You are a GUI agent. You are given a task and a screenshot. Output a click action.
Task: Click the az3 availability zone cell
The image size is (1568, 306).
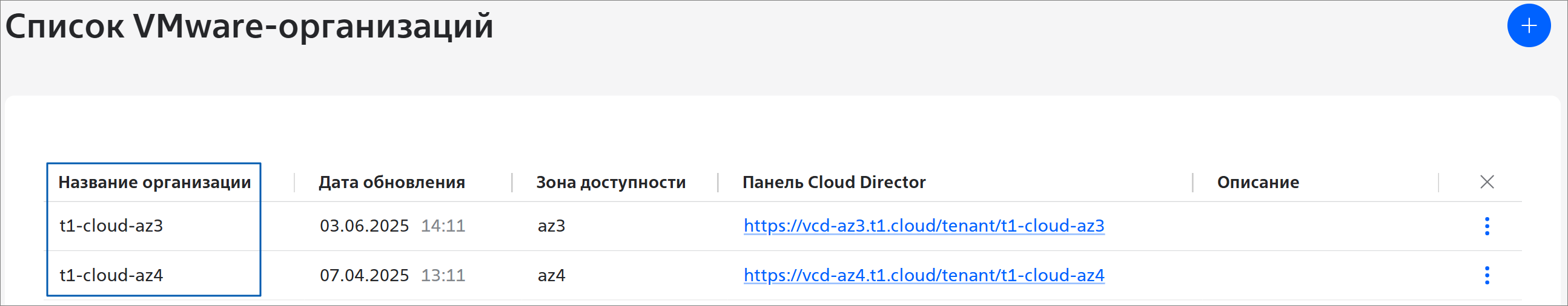[x=551, y=226]
